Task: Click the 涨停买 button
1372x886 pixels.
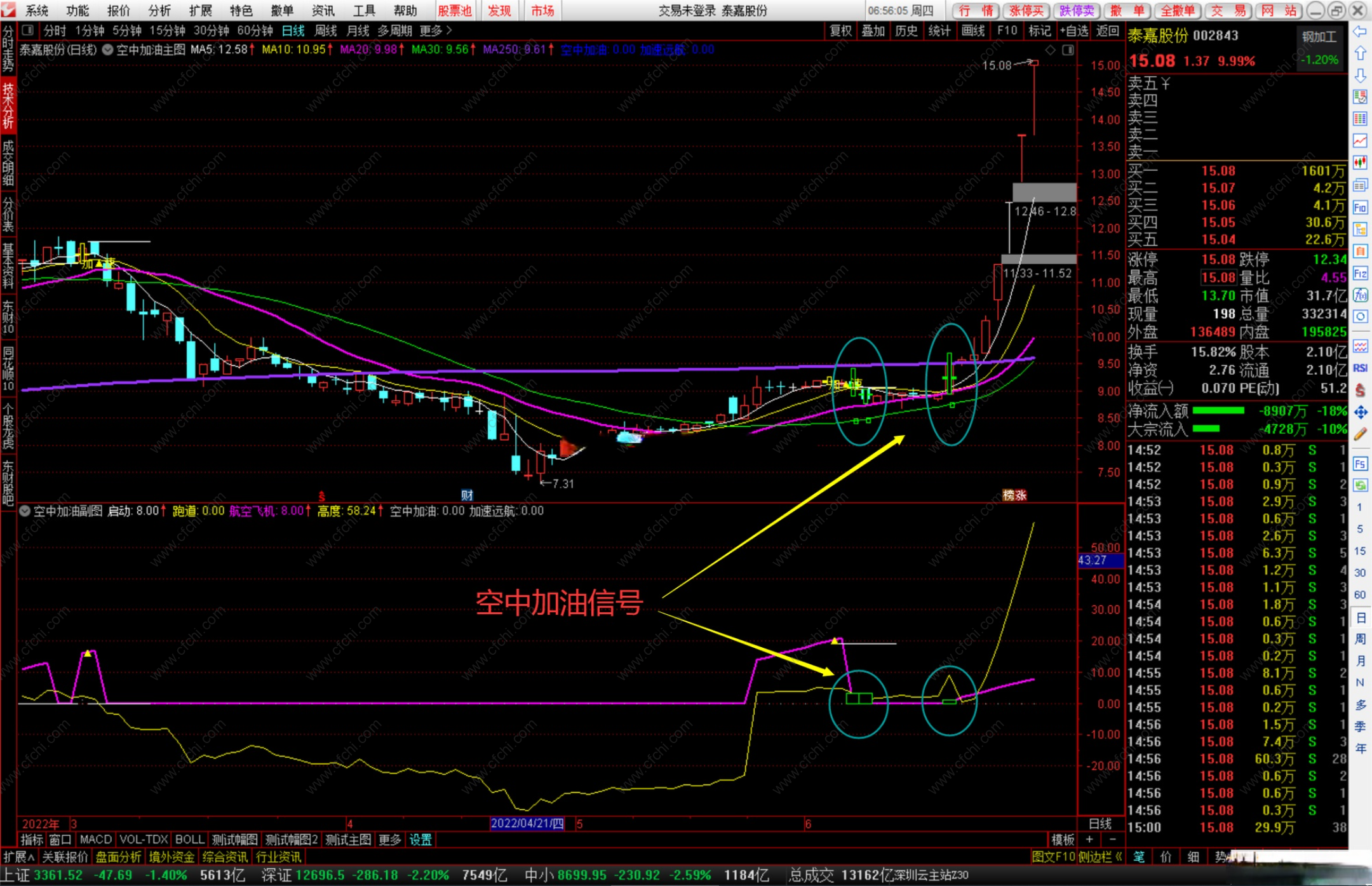Action: pyautogui.click(x=1026, y=10)
